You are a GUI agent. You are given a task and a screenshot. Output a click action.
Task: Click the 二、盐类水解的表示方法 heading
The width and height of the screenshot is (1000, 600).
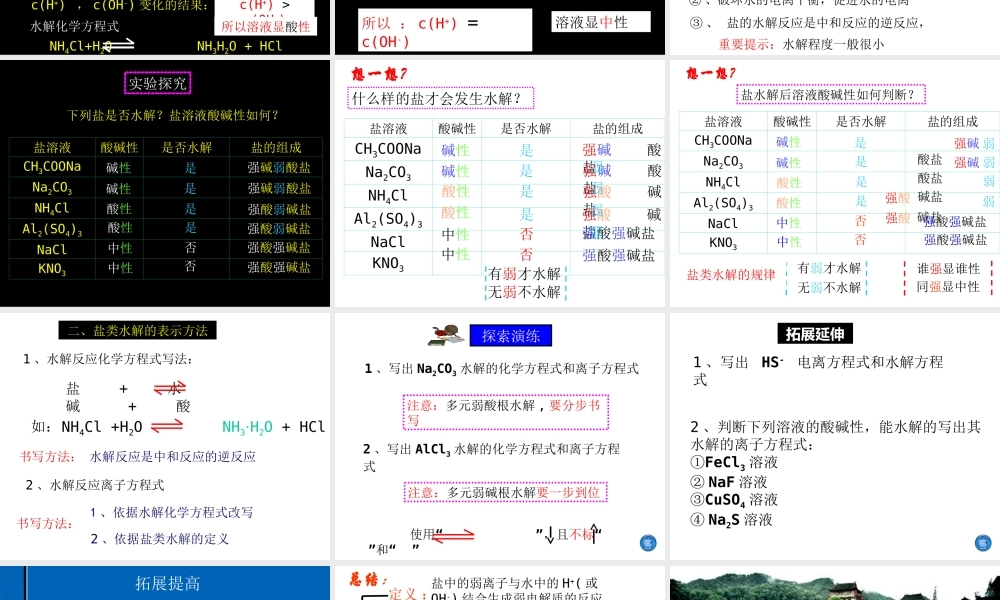(x=138, y=330)
